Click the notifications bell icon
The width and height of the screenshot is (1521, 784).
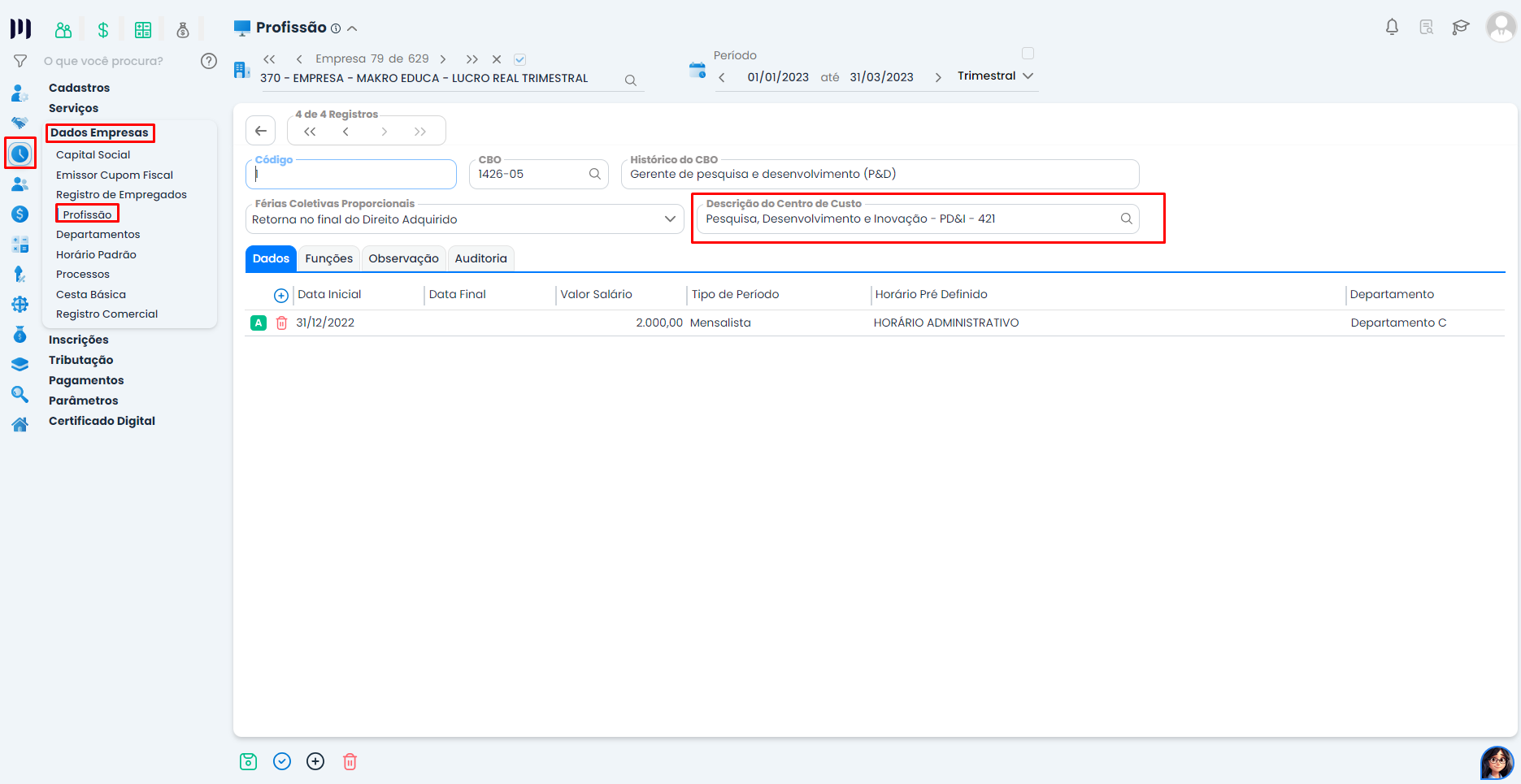click(x=1392, y=27)
